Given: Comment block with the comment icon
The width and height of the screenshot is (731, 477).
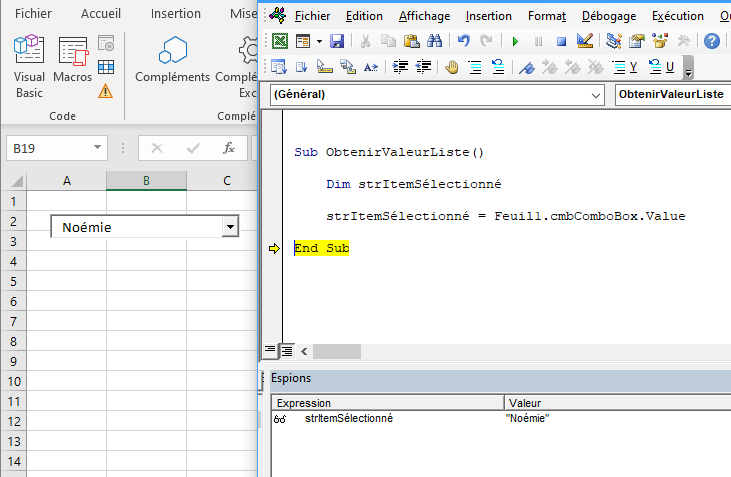Looking at the screenshot, I should 475,67.
